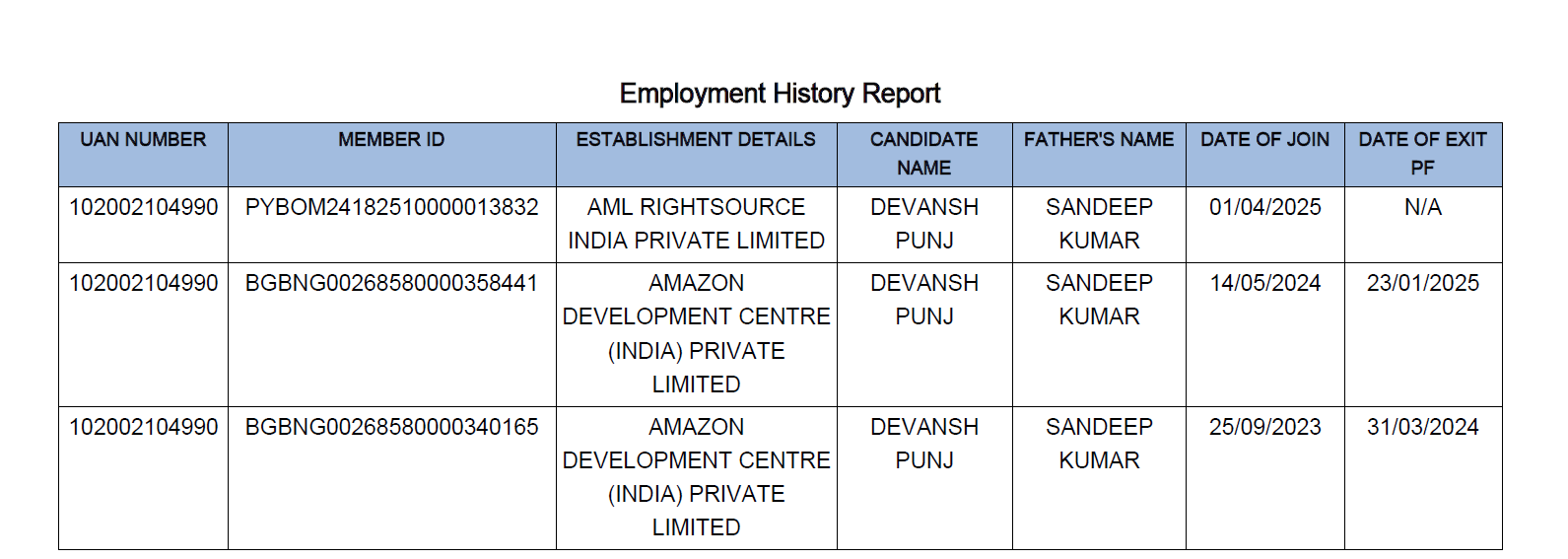
Task: Click the Employment History Report title
Action: 780,94
